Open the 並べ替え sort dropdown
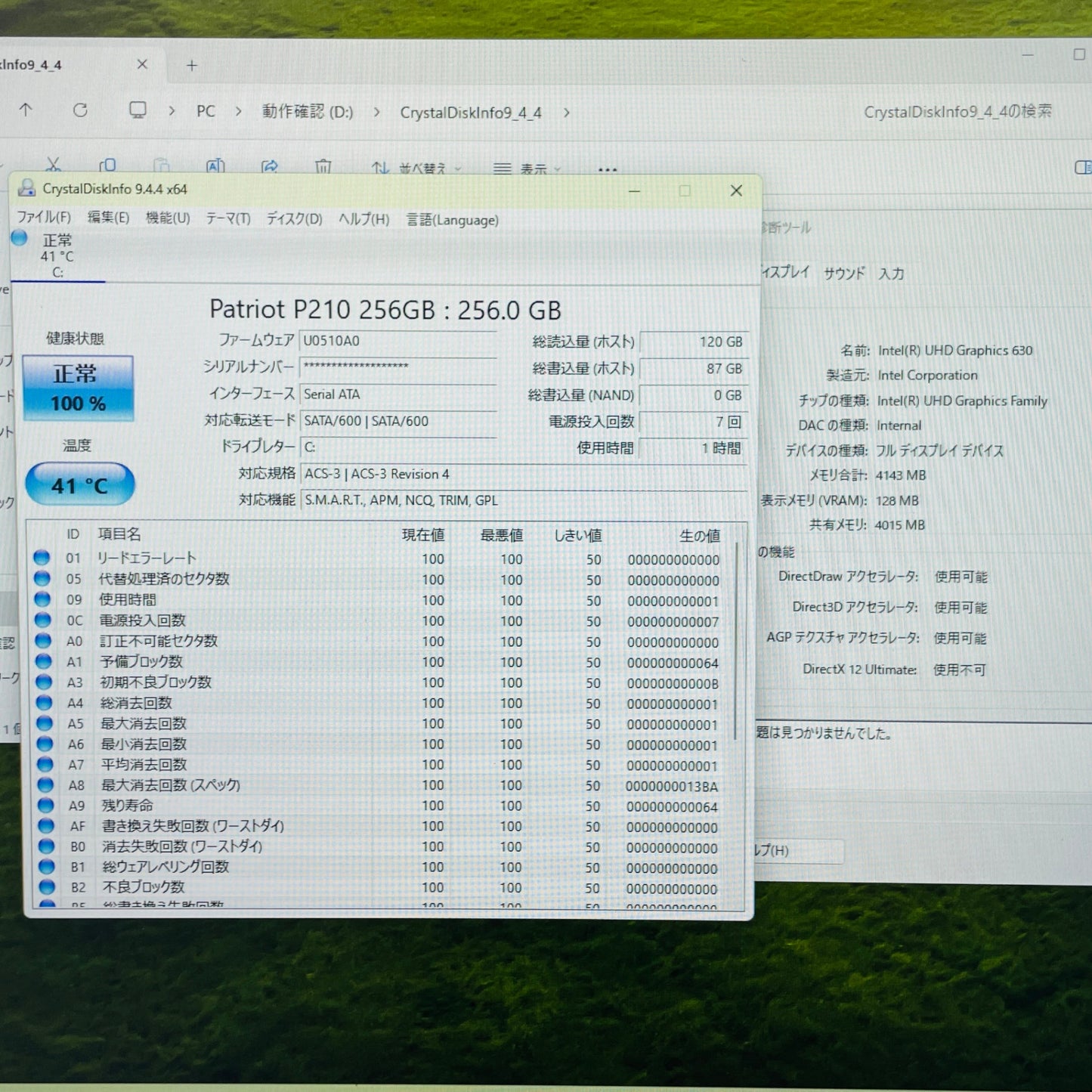Image resolution: width=1092 pixels, height=1092 pixels. [419, 169]
